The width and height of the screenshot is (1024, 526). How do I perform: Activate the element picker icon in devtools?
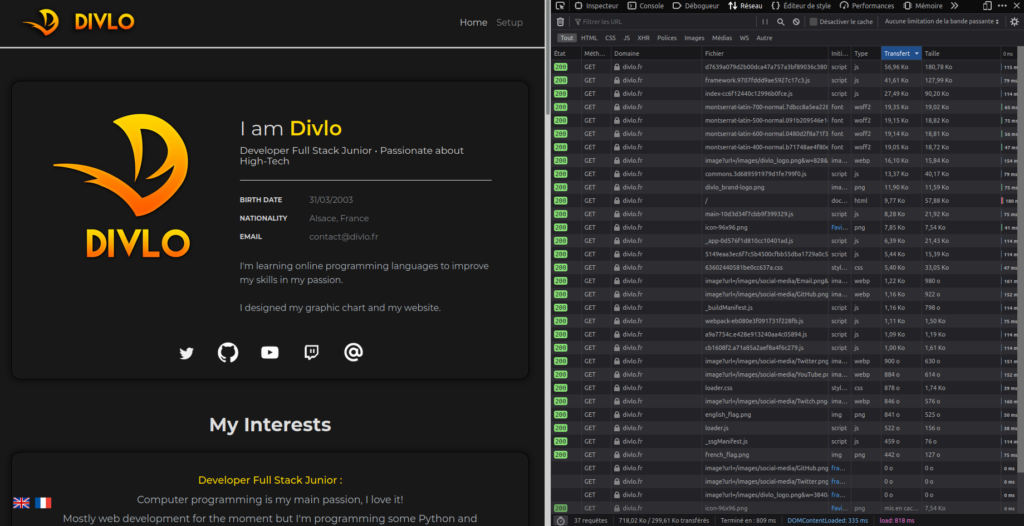click(x=560, y=6)
